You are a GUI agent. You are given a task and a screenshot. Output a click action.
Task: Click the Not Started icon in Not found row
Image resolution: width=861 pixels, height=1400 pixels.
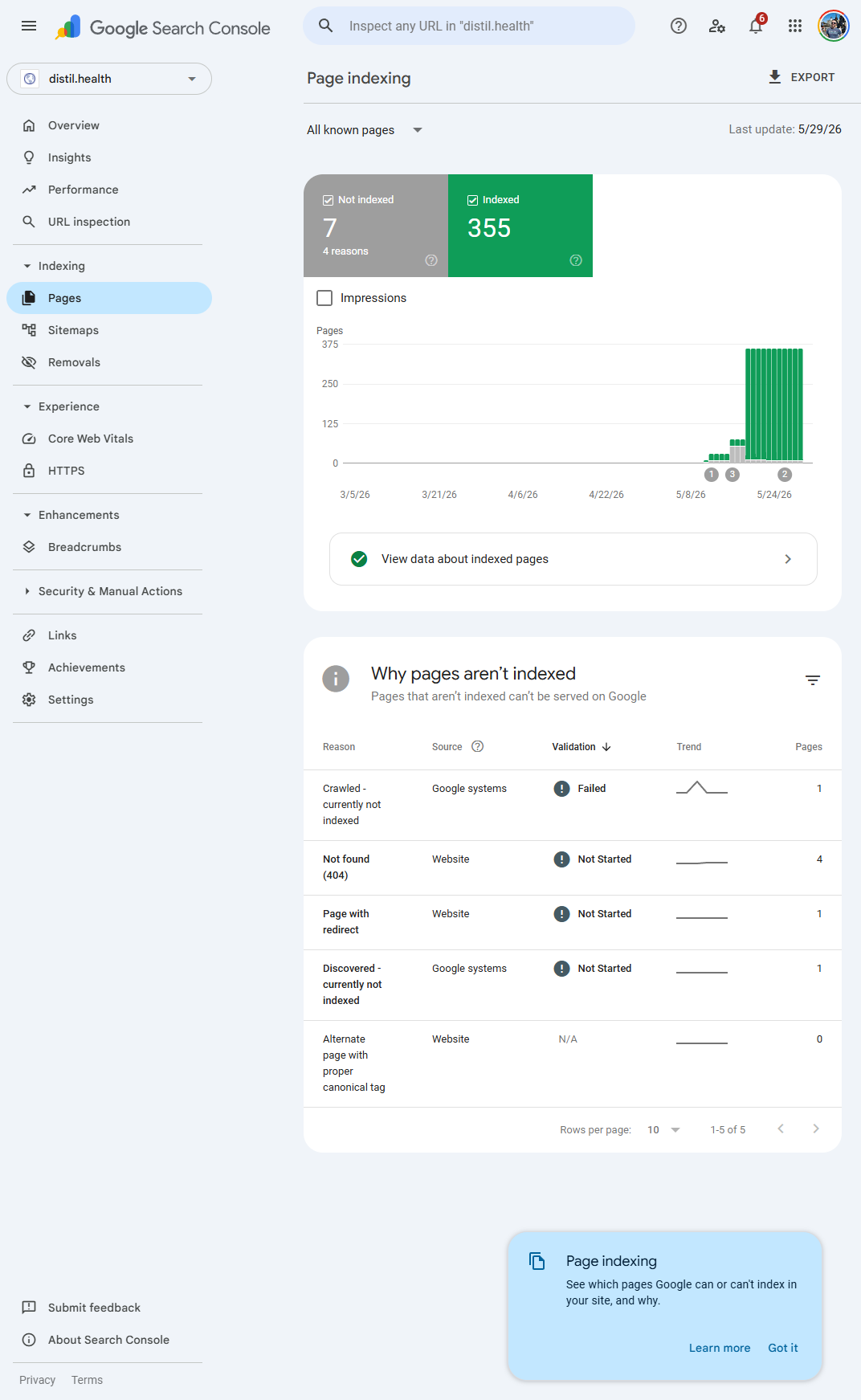pos(562,859)
